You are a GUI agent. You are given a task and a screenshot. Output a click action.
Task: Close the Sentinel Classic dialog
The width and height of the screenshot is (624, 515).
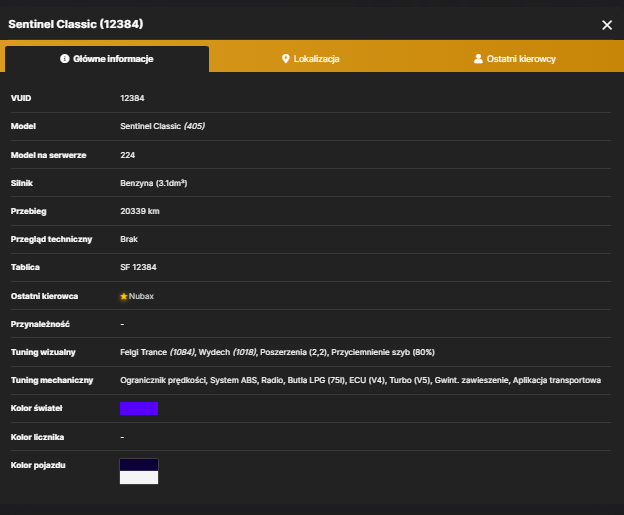click(606, 25)
